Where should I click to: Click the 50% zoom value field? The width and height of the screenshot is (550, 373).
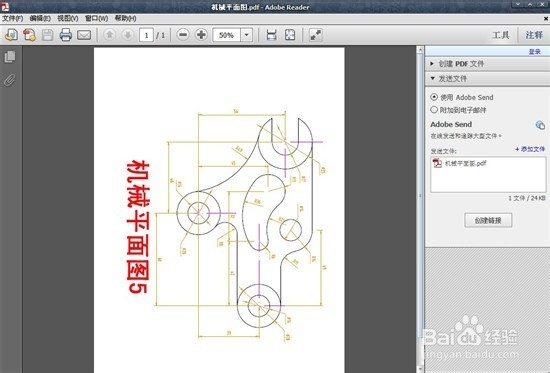pyautogui.click(x=226, y=35)
